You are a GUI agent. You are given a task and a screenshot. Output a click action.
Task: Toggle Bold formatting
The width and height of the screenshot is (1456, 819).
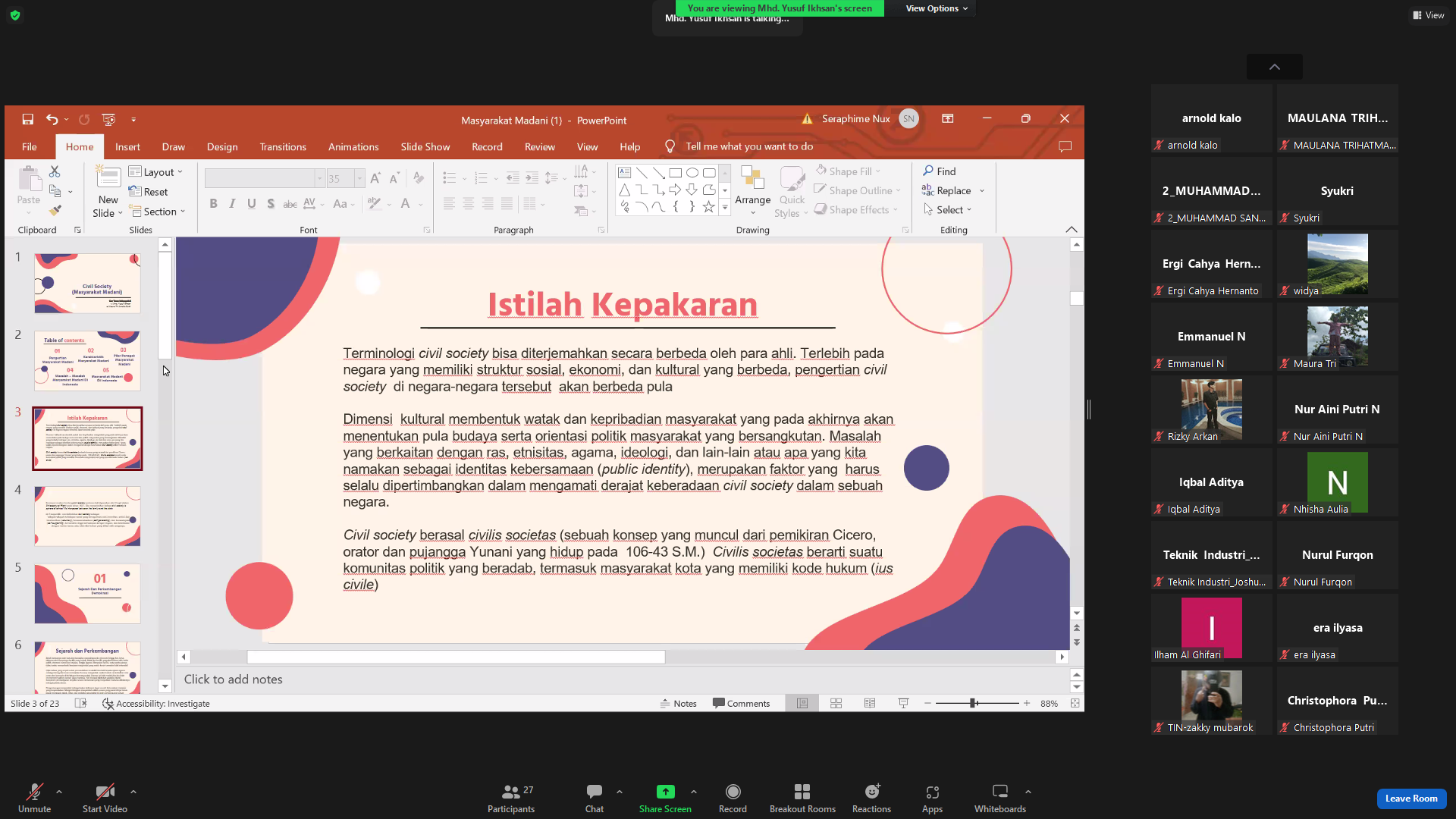pyautogui.click(x=213, y=203)
